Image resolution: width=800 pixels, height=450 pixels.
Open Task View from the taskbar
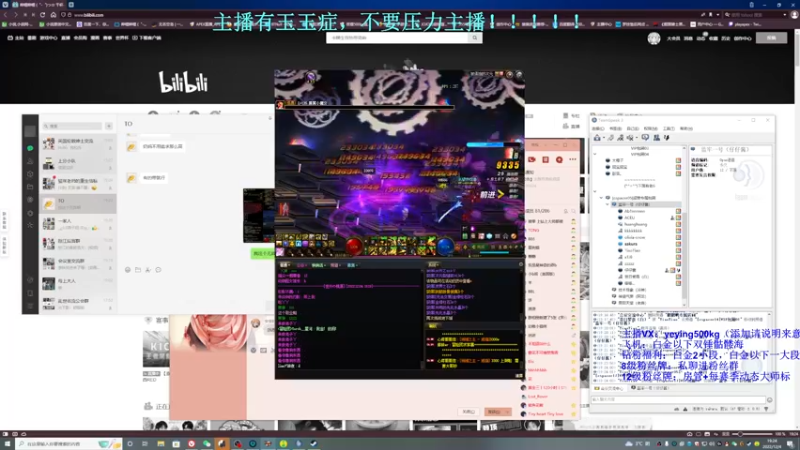(145, 444)
